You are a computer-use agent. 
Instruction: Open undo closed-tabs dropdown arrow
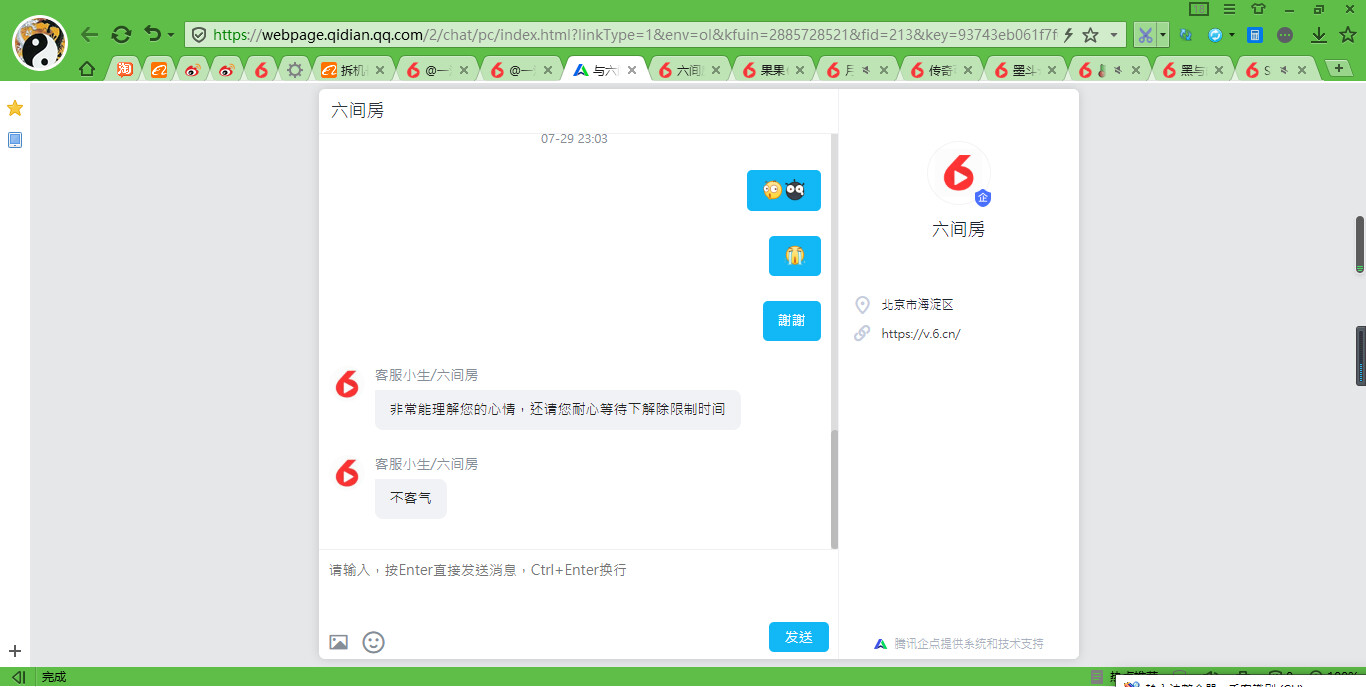(171, 35)
